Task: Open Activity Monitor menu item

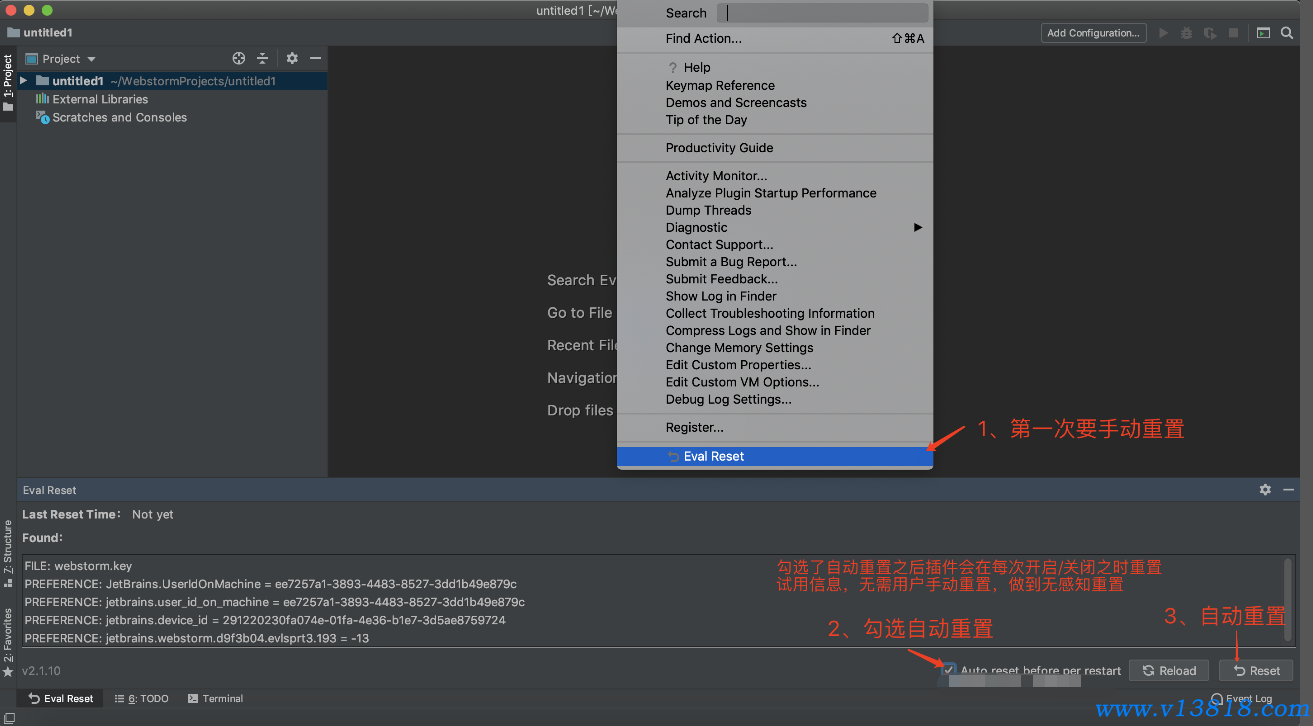Action: (x=775, y=176)
